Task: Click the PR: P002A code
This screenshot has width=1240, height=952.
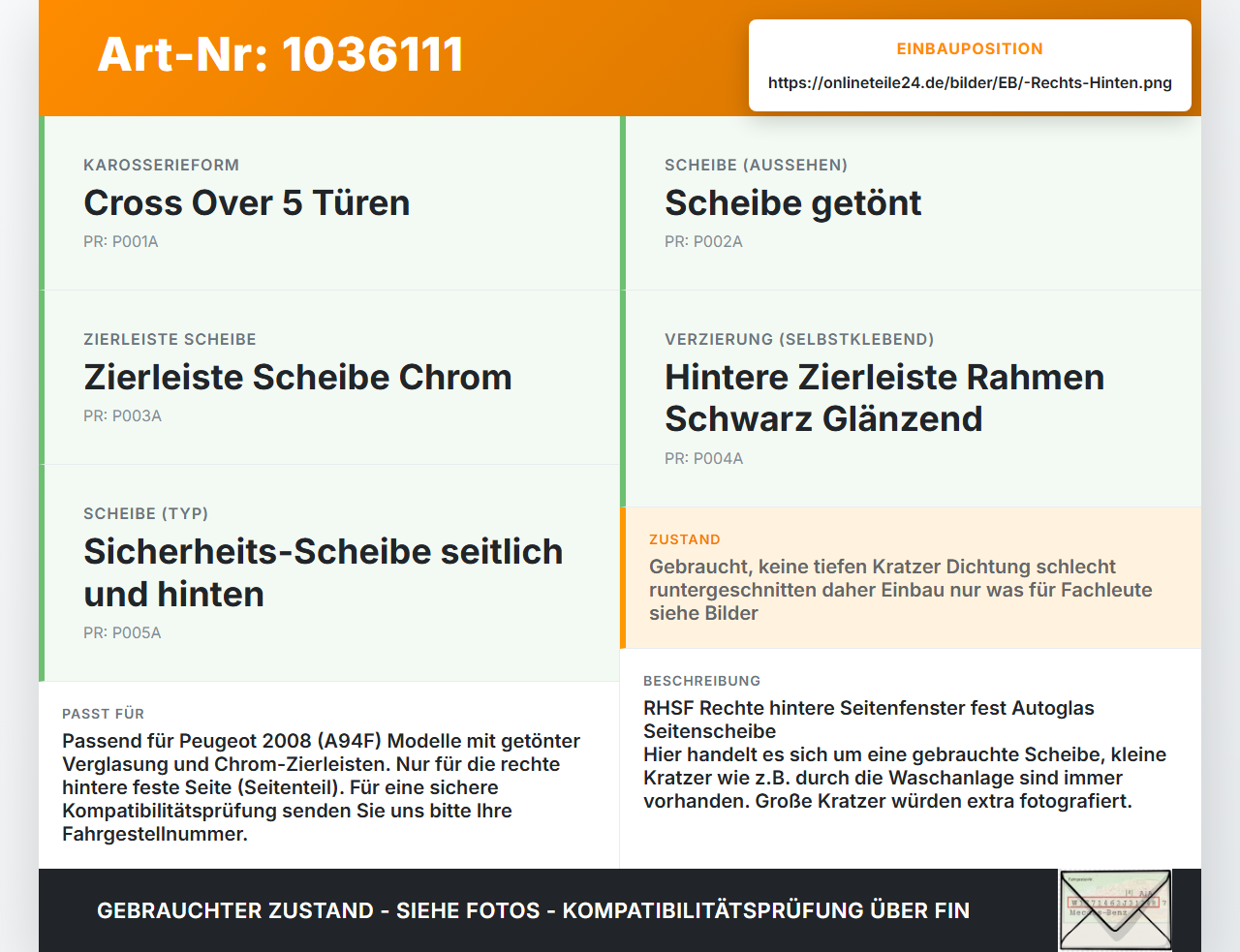Action: [703, 241]
